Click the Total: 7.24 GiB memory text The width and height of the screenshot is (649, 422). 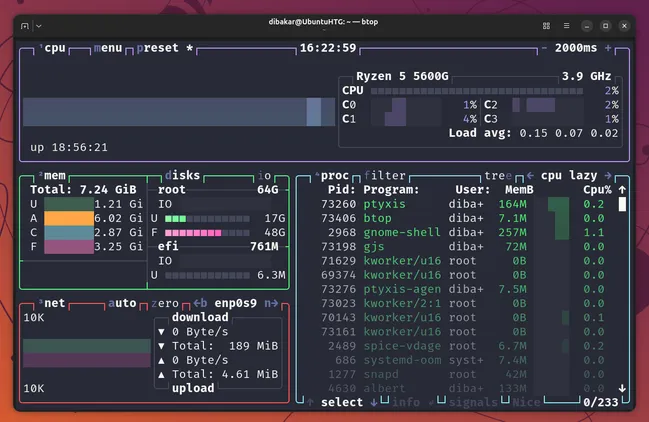click(x=83, y=189)
